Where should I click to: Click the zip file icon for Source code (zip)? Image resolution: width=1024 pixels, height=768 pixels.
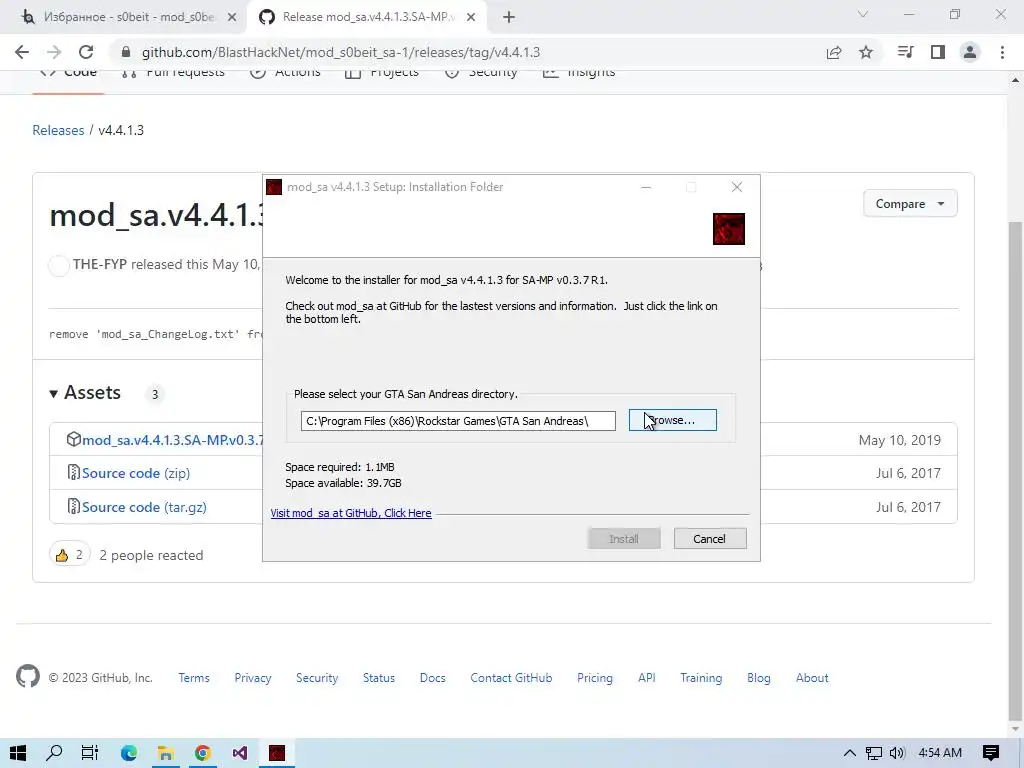click(x=74, y=472)
